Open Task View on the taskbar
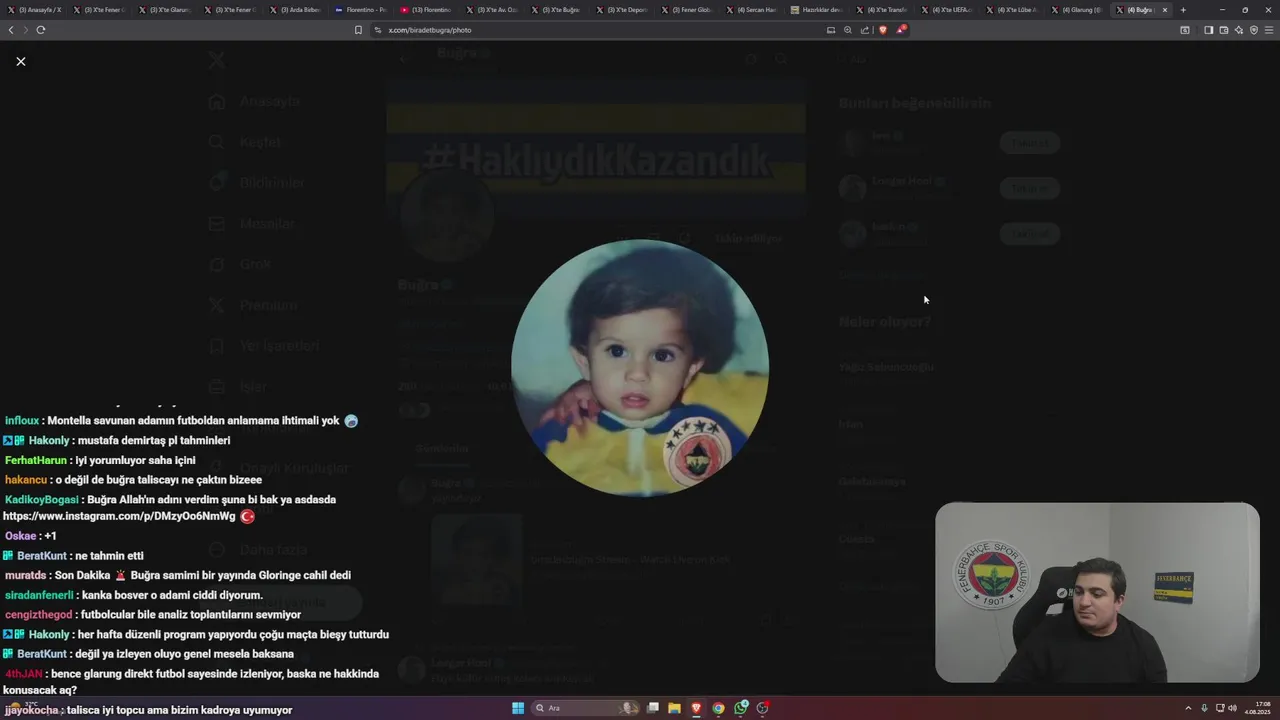The width and height of the screenshot is (1280, 720). pos(653,708)
